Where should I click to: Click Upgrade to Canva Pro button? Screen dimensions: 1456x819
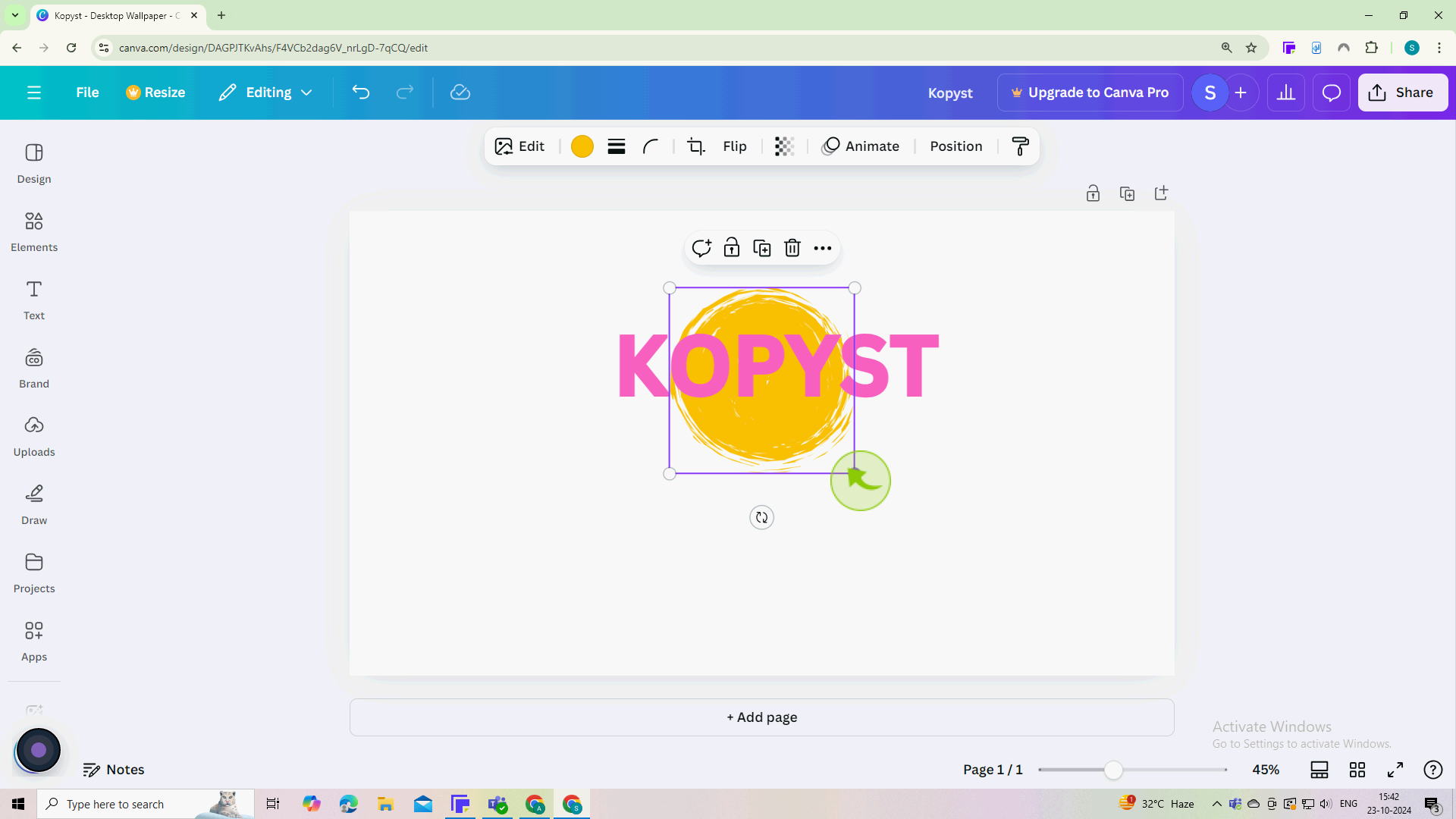(x=1090, y=92)
